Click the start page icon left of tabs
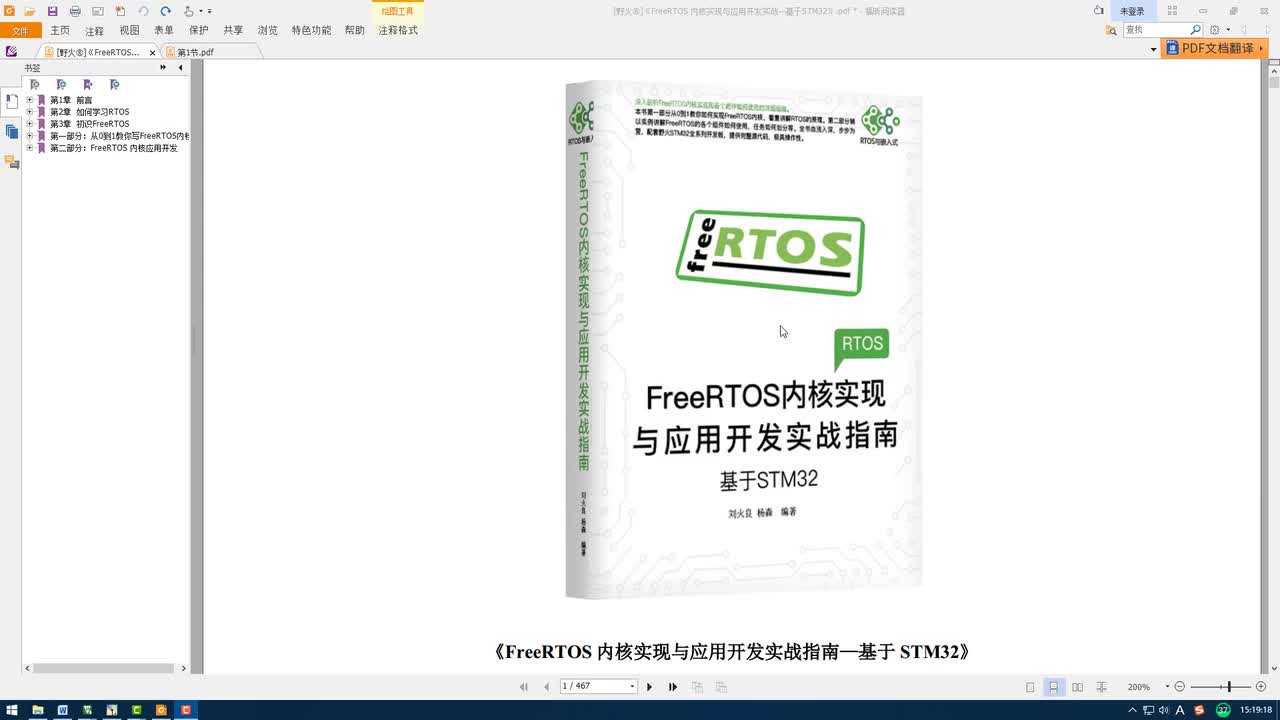 click(11, 51)
